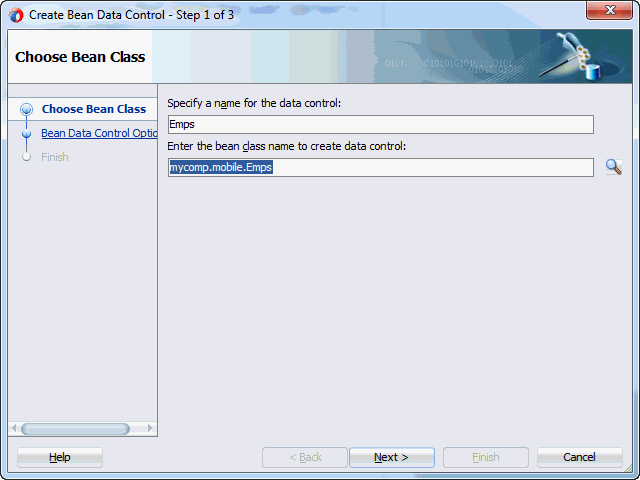
Task: Click the wizard wand graphic in header
Action: [576, 56]
